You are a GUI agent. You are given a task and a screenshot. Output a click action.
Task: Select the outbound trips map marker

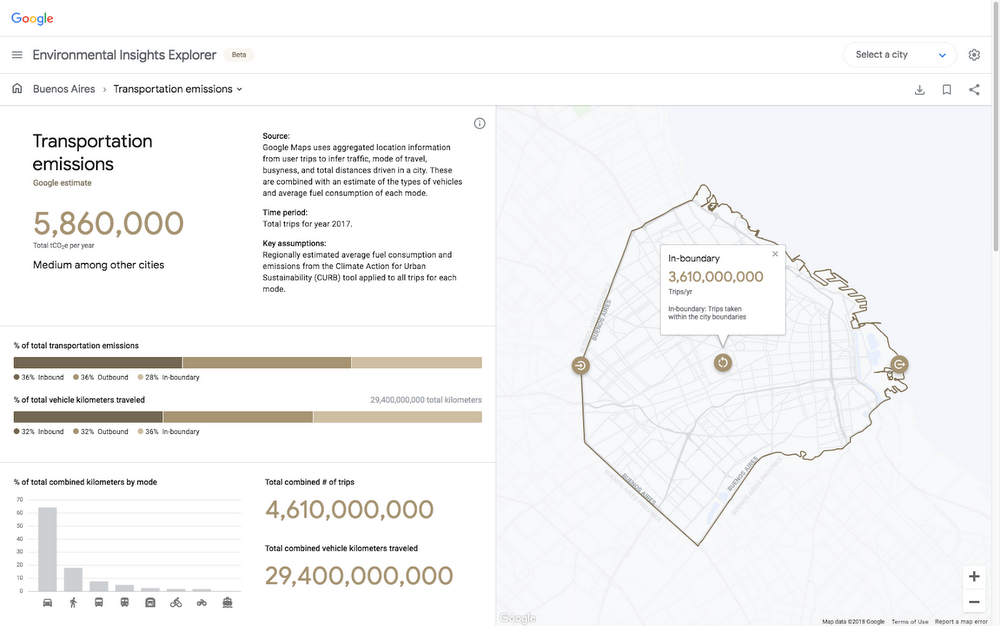coord(898,364)
